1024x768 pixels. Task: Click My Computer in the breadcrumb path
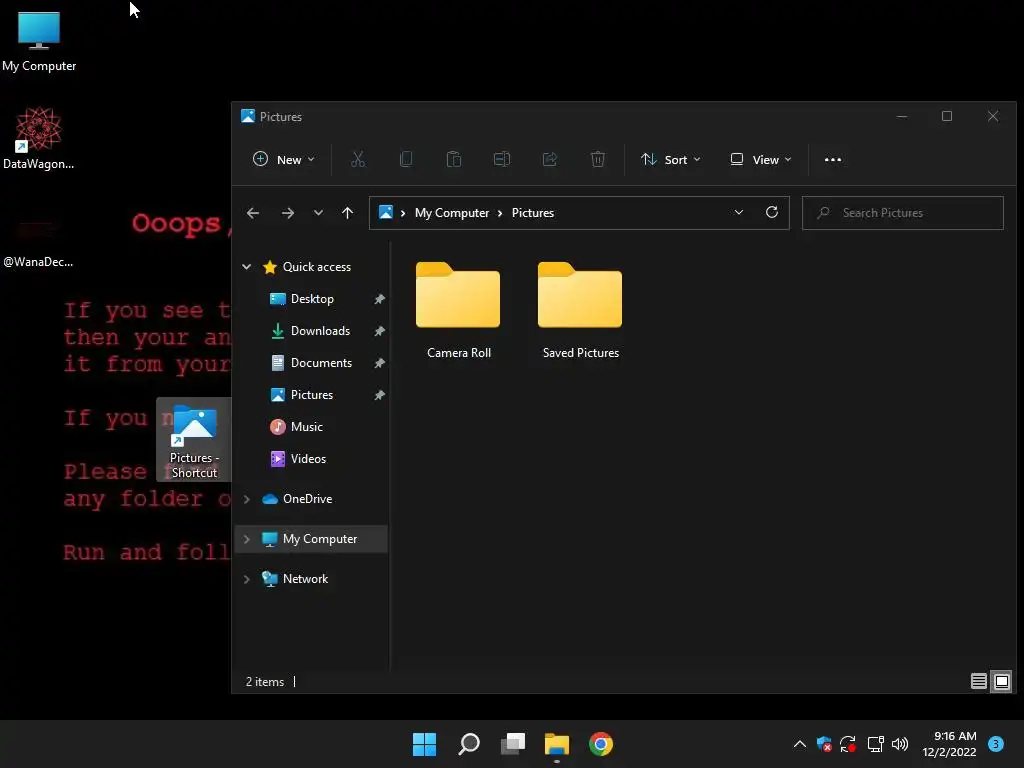coord(452,213)
